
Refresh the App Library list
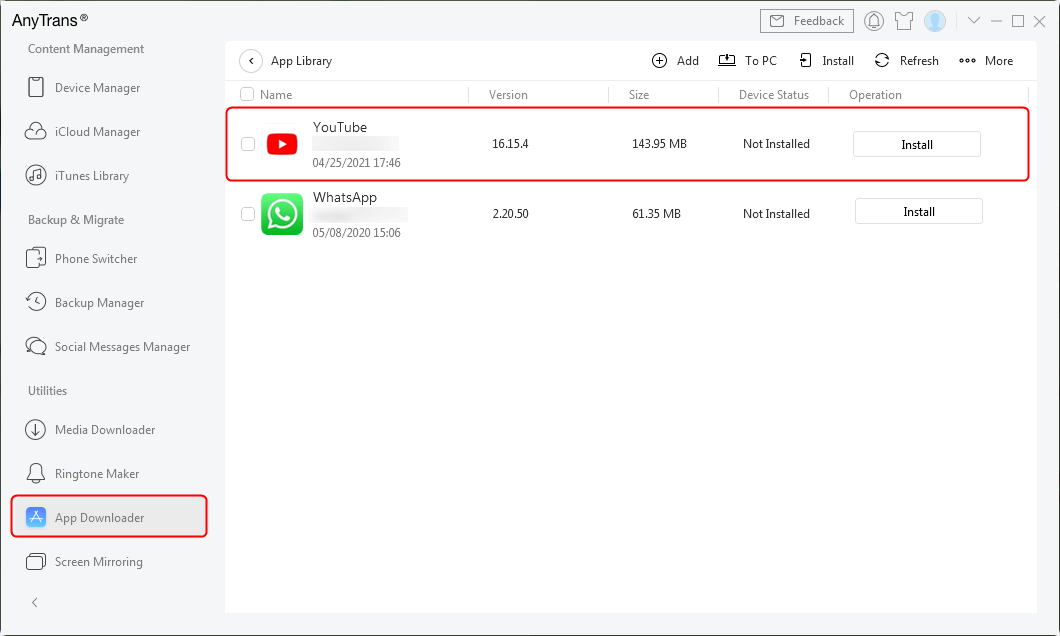pyautogui.click(x=906, y=61)
